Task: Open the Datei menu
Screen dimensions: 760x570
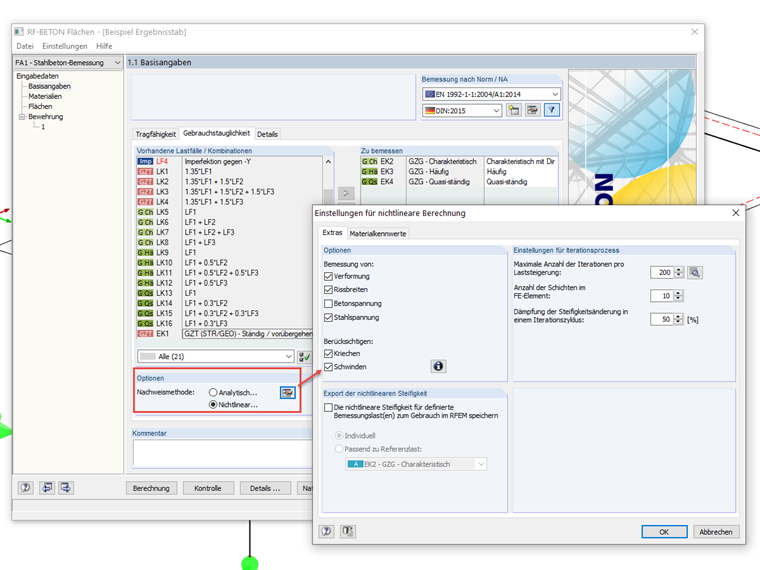Action: point(25,46)
